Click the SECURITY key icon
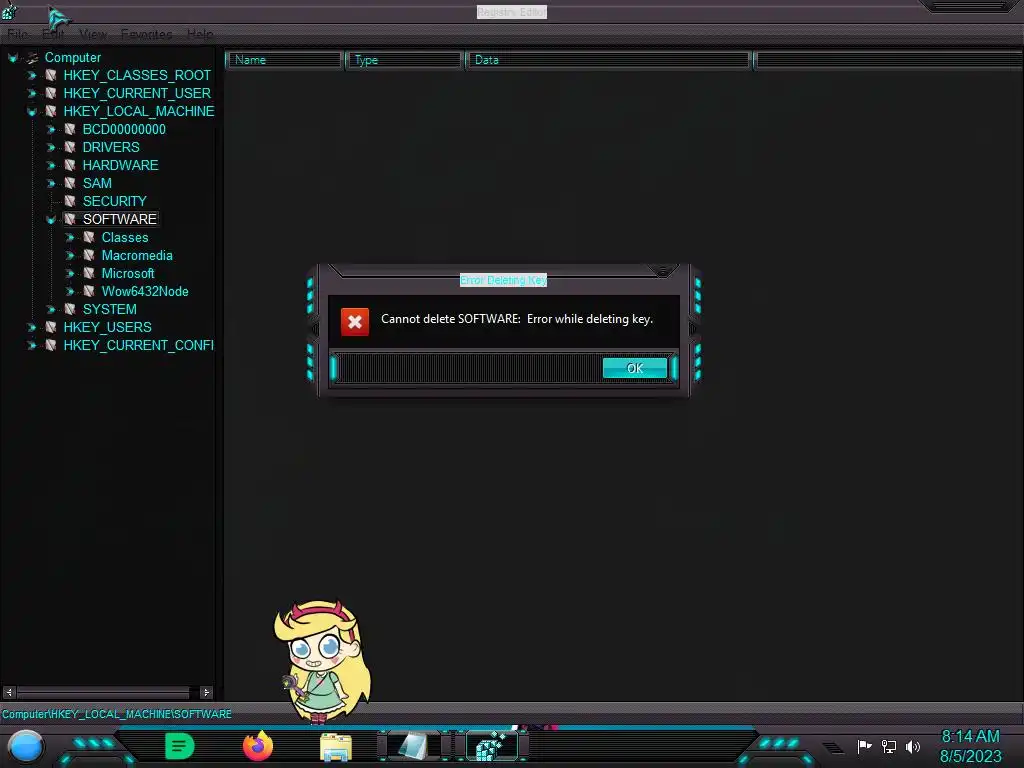Image resolution: width=1024 pixels, height=768 pixels. click(x=70, y=201)
